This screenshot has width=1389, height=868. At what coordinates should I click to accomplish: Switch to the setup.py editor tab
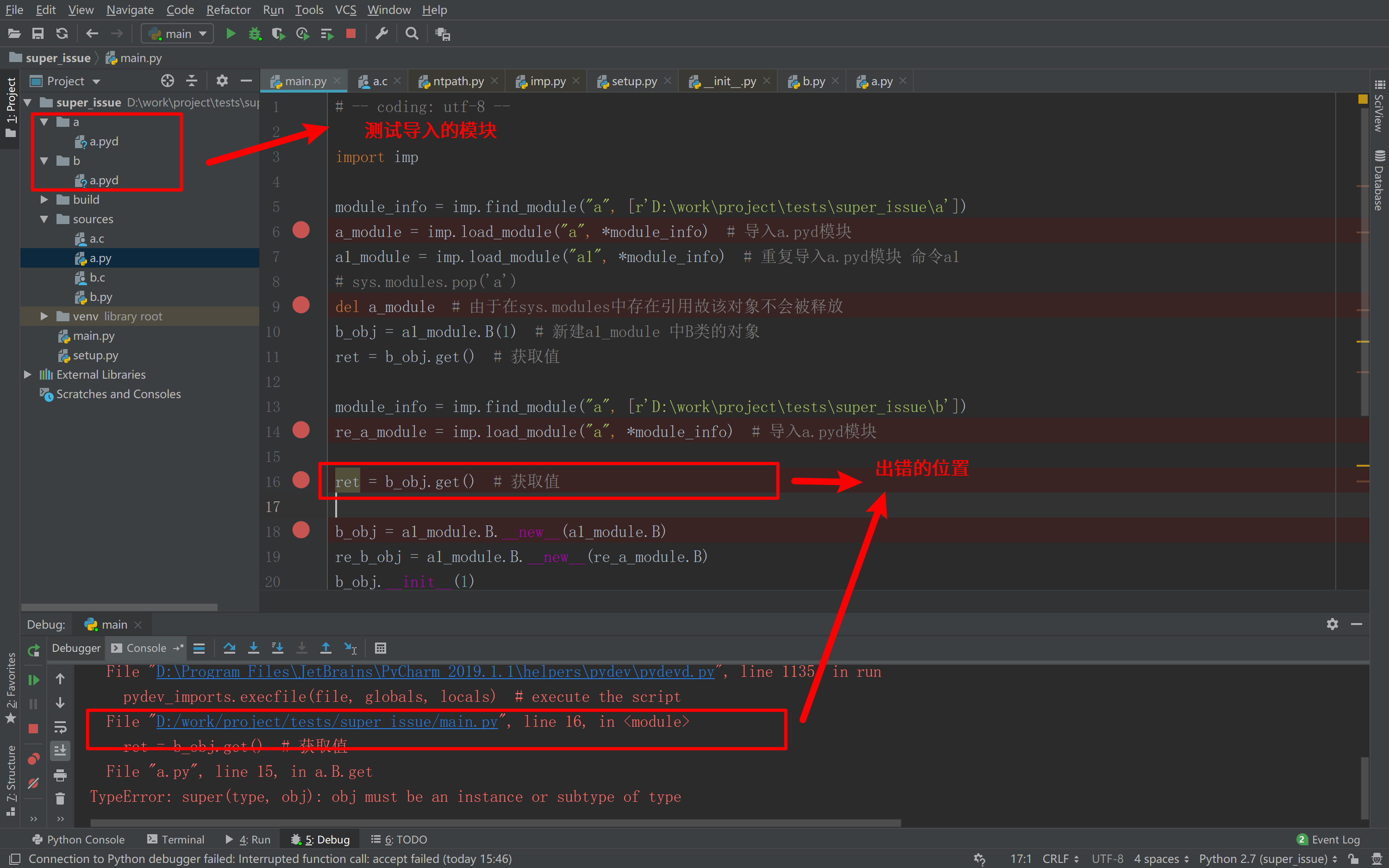tap(634, 81)
